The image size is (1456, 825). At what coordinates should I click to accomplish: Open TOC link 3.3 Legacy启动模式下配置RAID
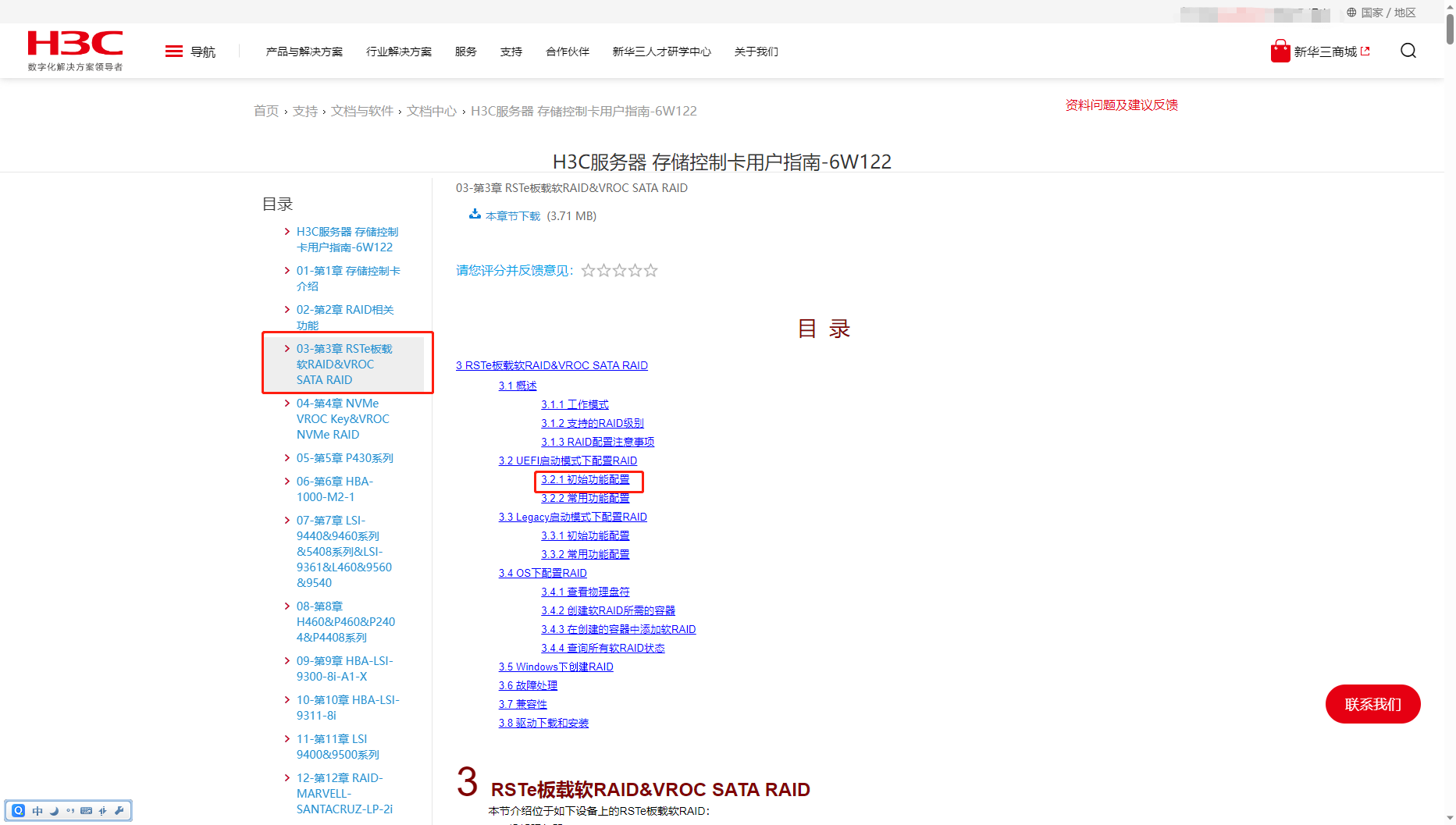pyautogui.click(x=573, y=517)
